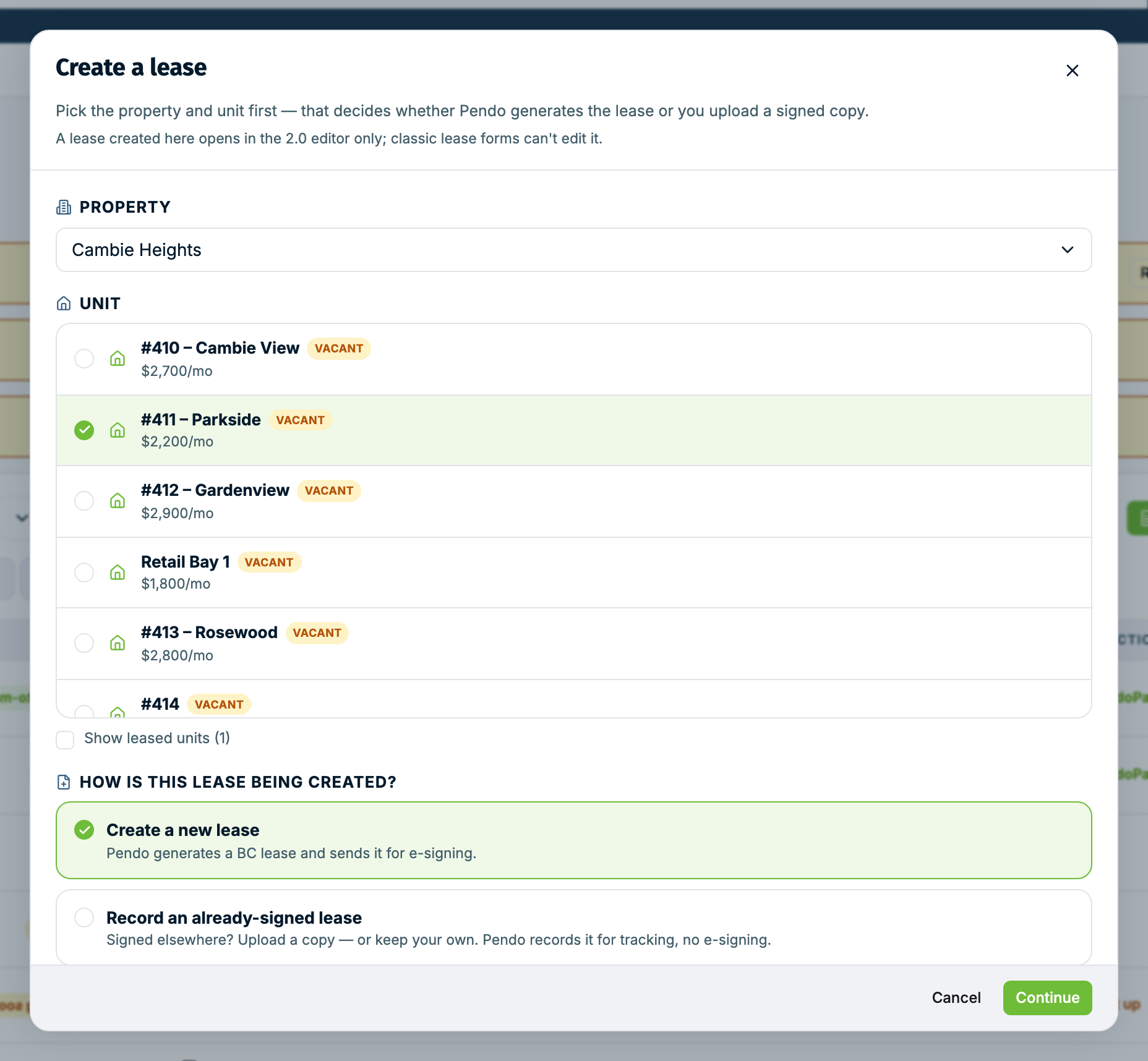Expand the property list chevron arrow
The image size is (1148, 1061).
[x=1068, y=250]
